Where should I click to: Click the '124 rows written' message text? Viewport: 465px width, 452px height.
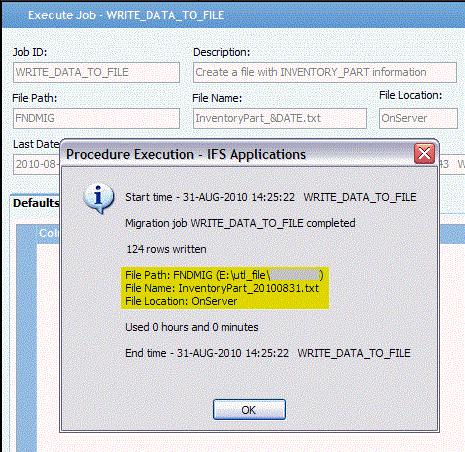tap(166, 249)
